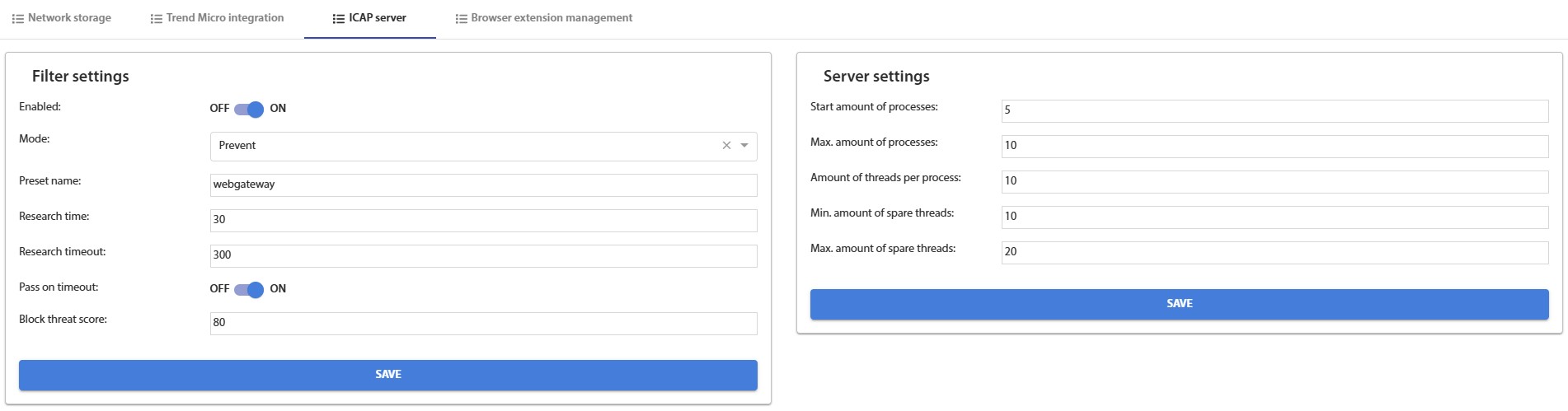Screen dimensions: 1568x411
Task: Toggle the Enabled filter switch
Action: click(248, 109)
